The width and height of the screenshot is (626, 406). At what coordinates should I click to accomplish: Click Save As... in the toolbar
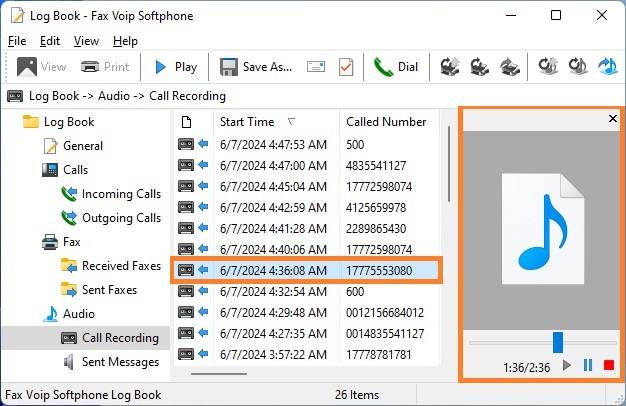coord(256,67)
